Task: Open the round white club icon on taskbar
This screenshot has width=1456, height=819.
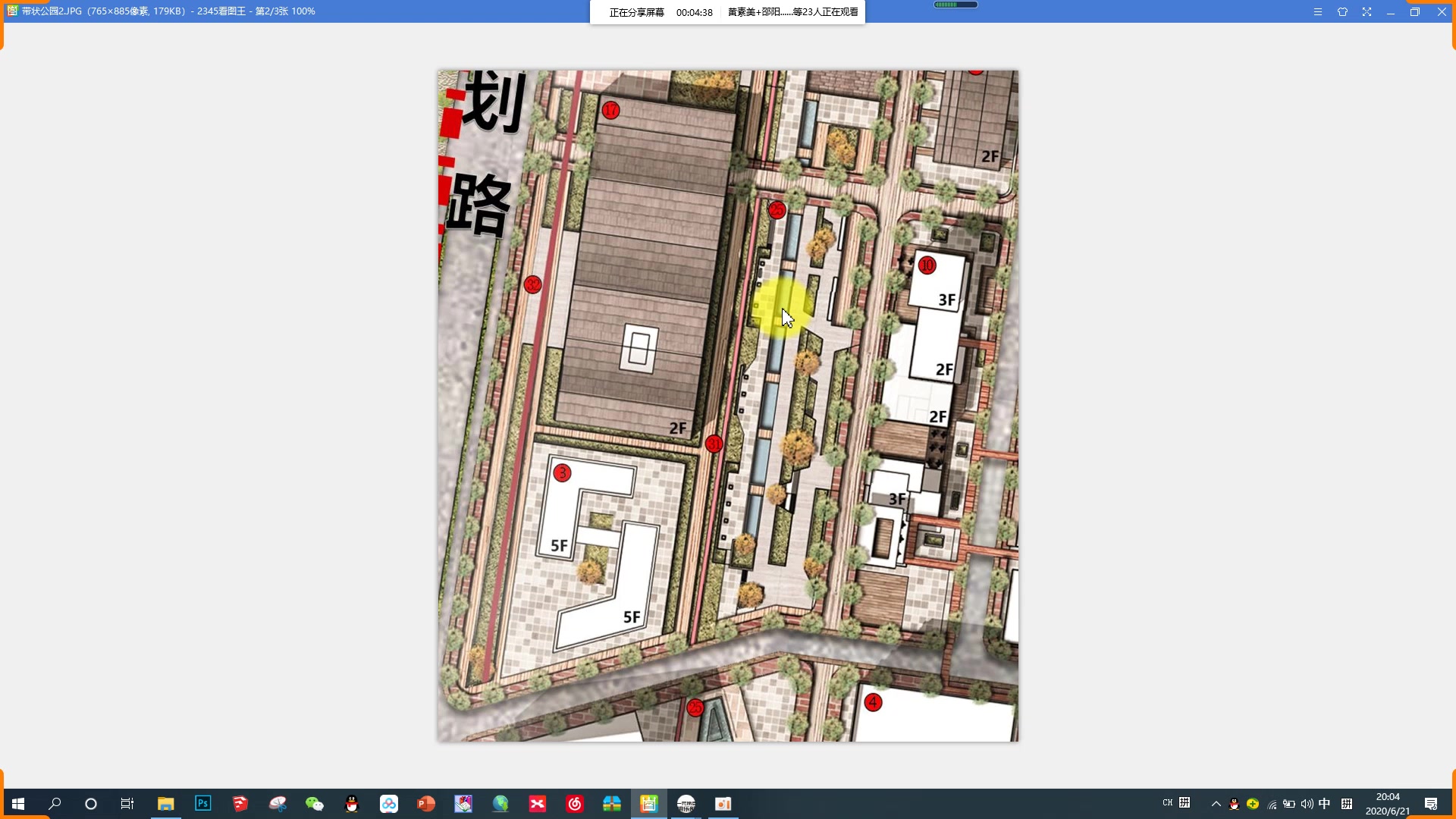Action: [686, 804]
